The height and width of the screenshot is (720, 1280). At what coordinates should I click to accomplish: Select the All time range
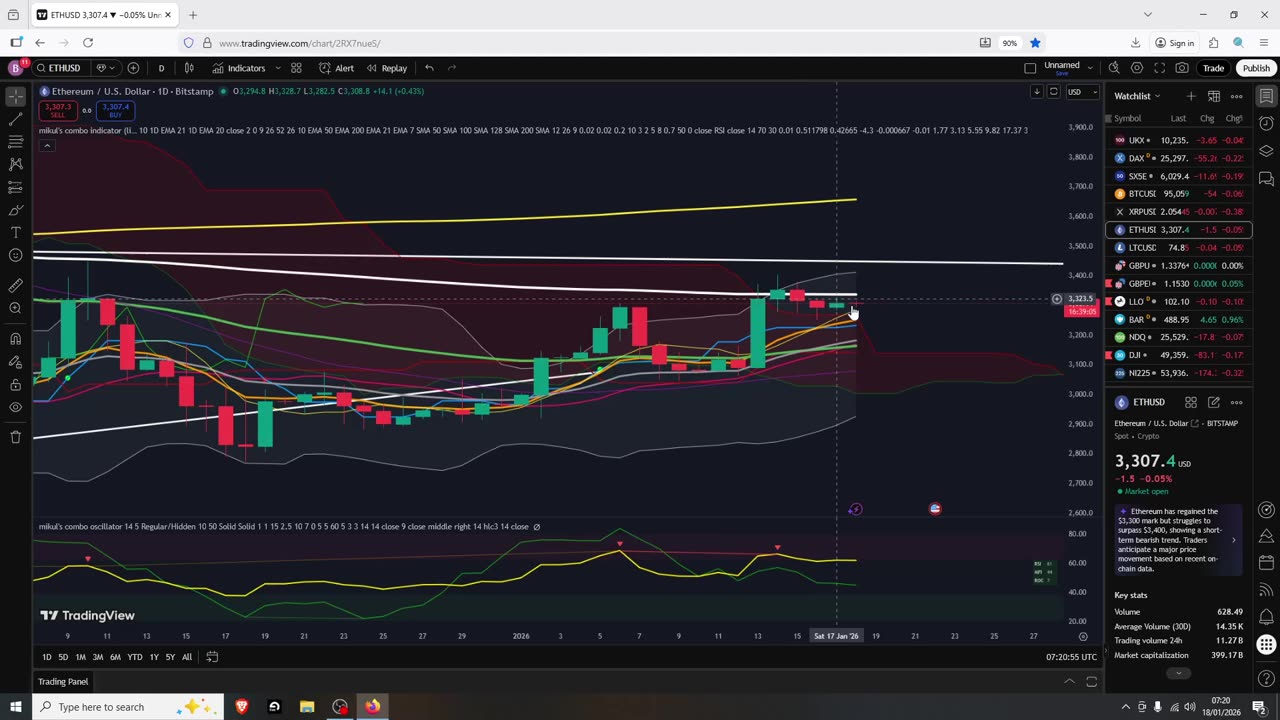click(x=187, y=657)
